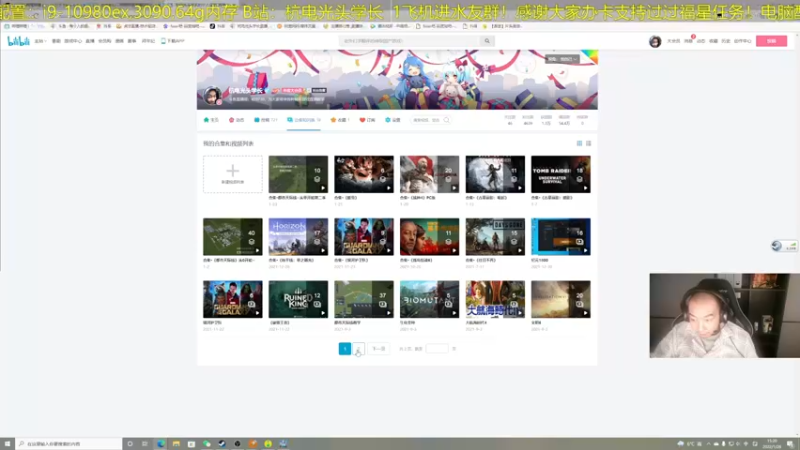Focus the bilibili header search box

(x=410, y=41)
